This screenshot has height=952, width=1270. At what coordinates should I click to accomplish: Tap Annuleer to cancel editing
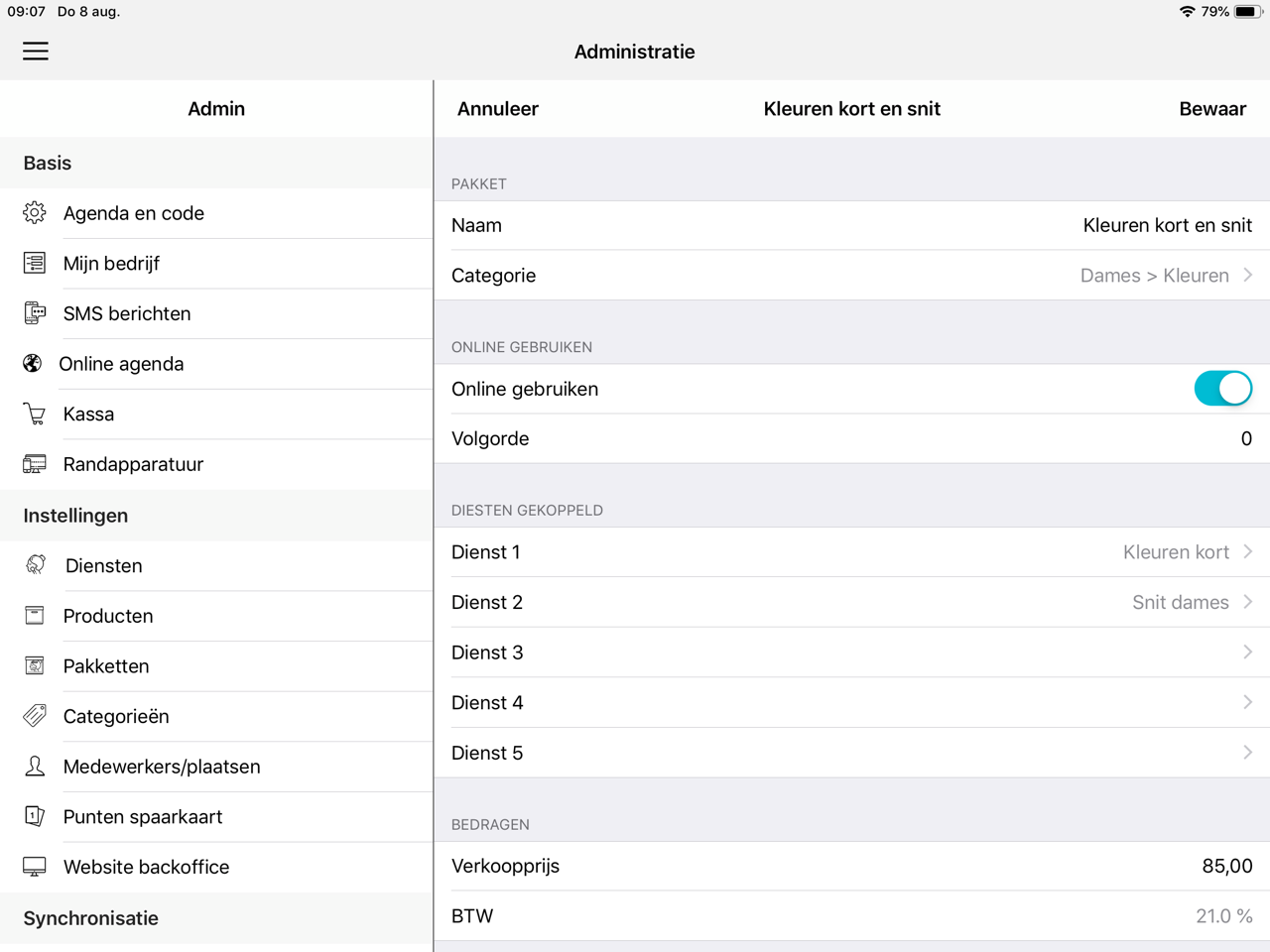[498, 109]
